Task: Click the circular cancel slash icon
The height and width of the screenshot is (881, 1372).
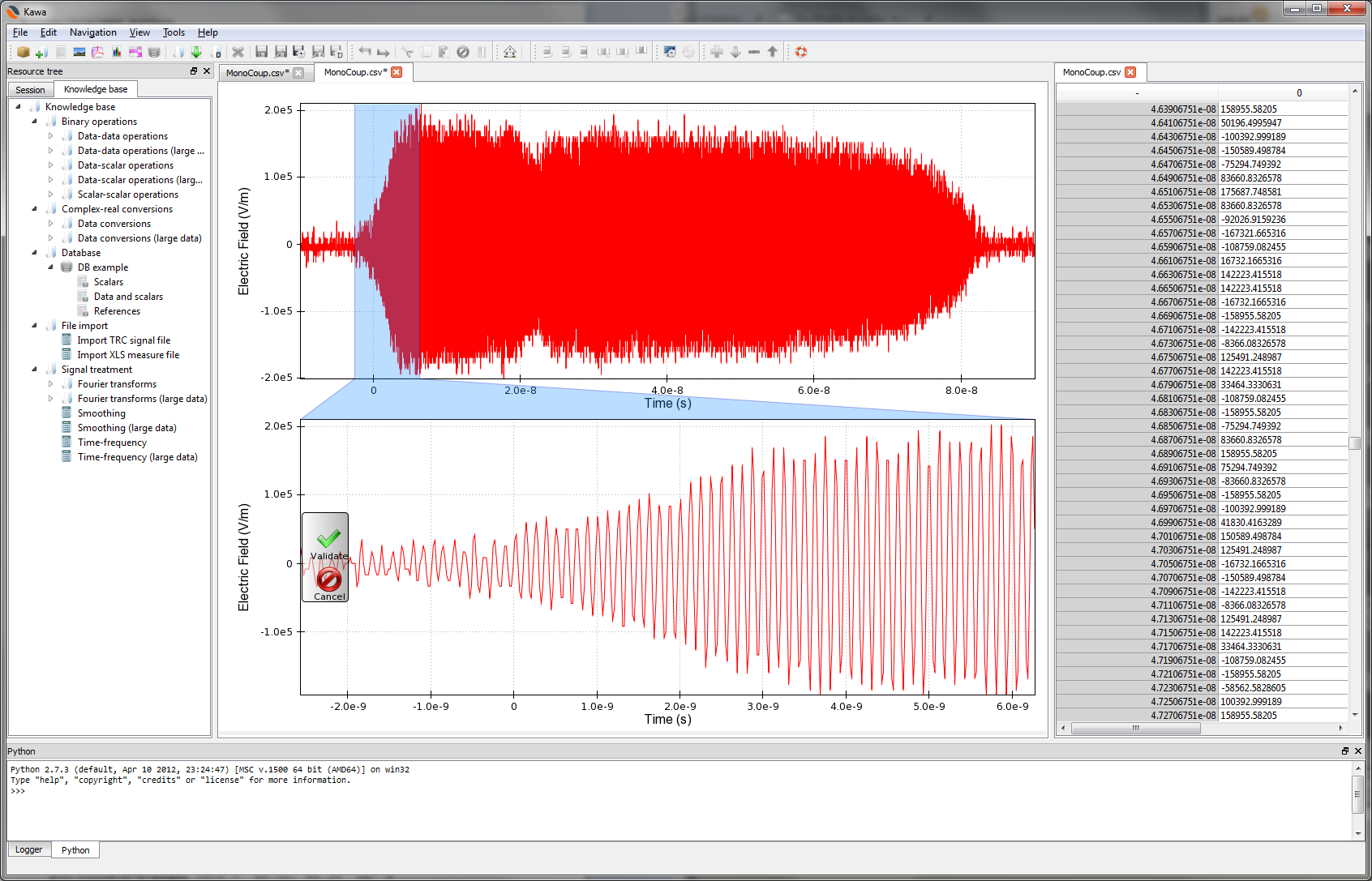Action: tap(463, 52)
